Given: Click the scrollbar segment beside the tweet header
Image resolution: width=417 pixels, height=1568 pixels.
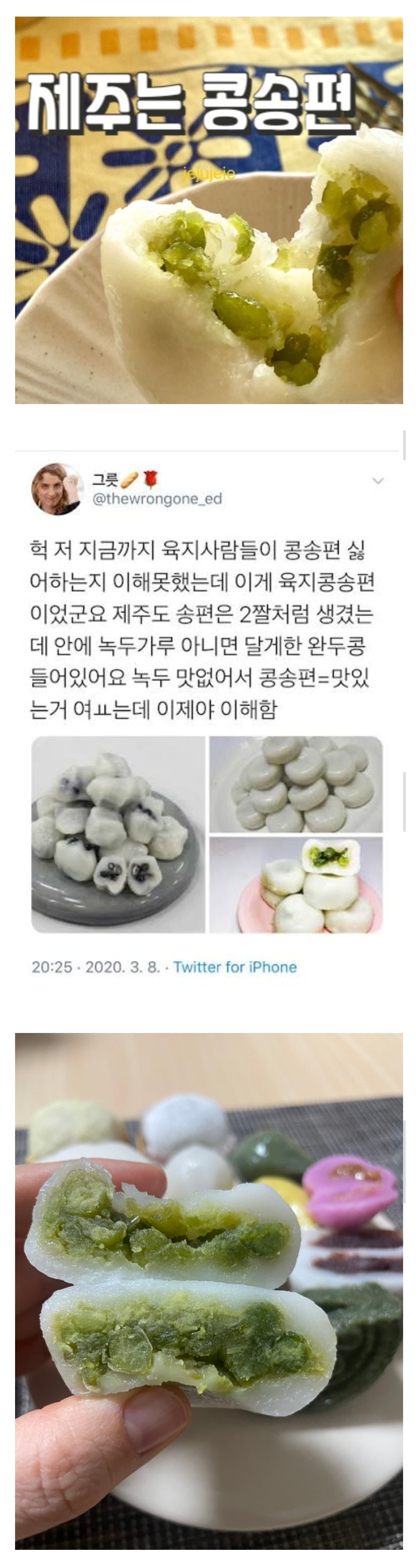Looking at the screenshot, I should (405, 445).
